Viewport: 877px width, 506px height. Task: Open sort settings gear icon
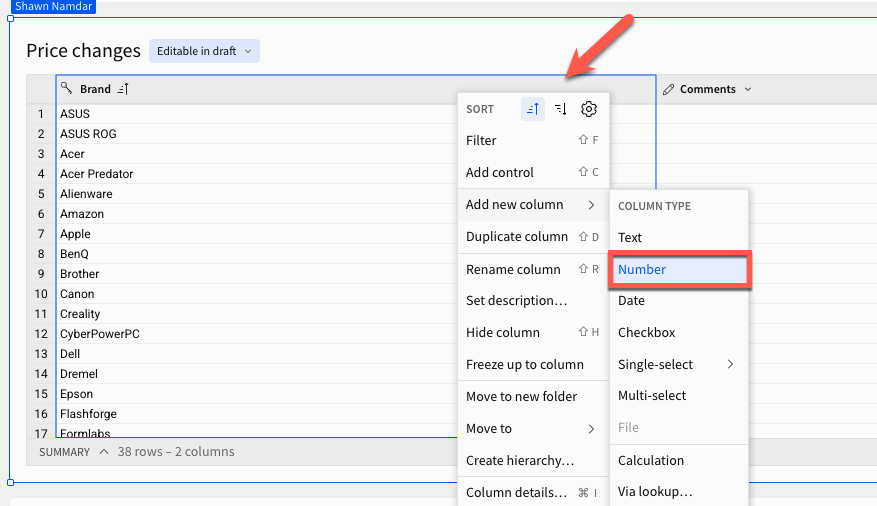point(588,109)
